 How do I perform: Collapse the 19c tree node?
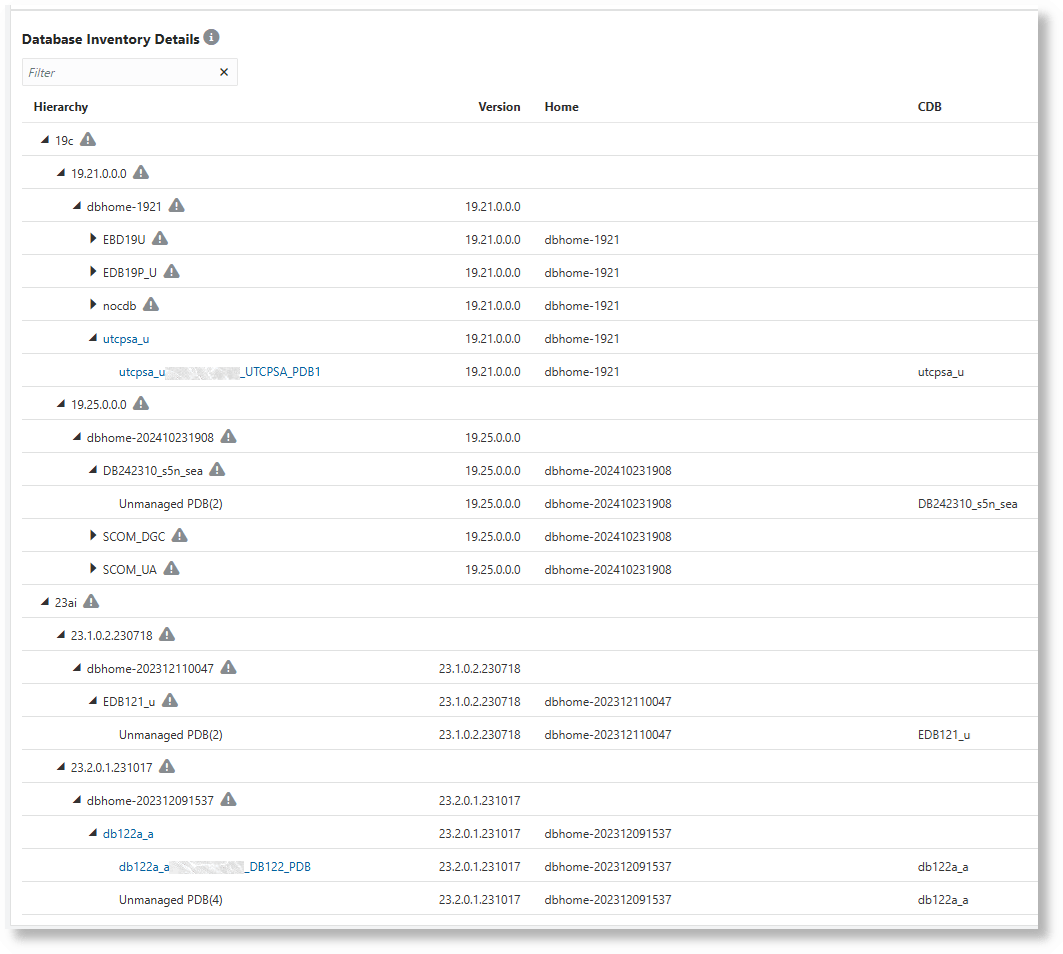pos(45,140)
